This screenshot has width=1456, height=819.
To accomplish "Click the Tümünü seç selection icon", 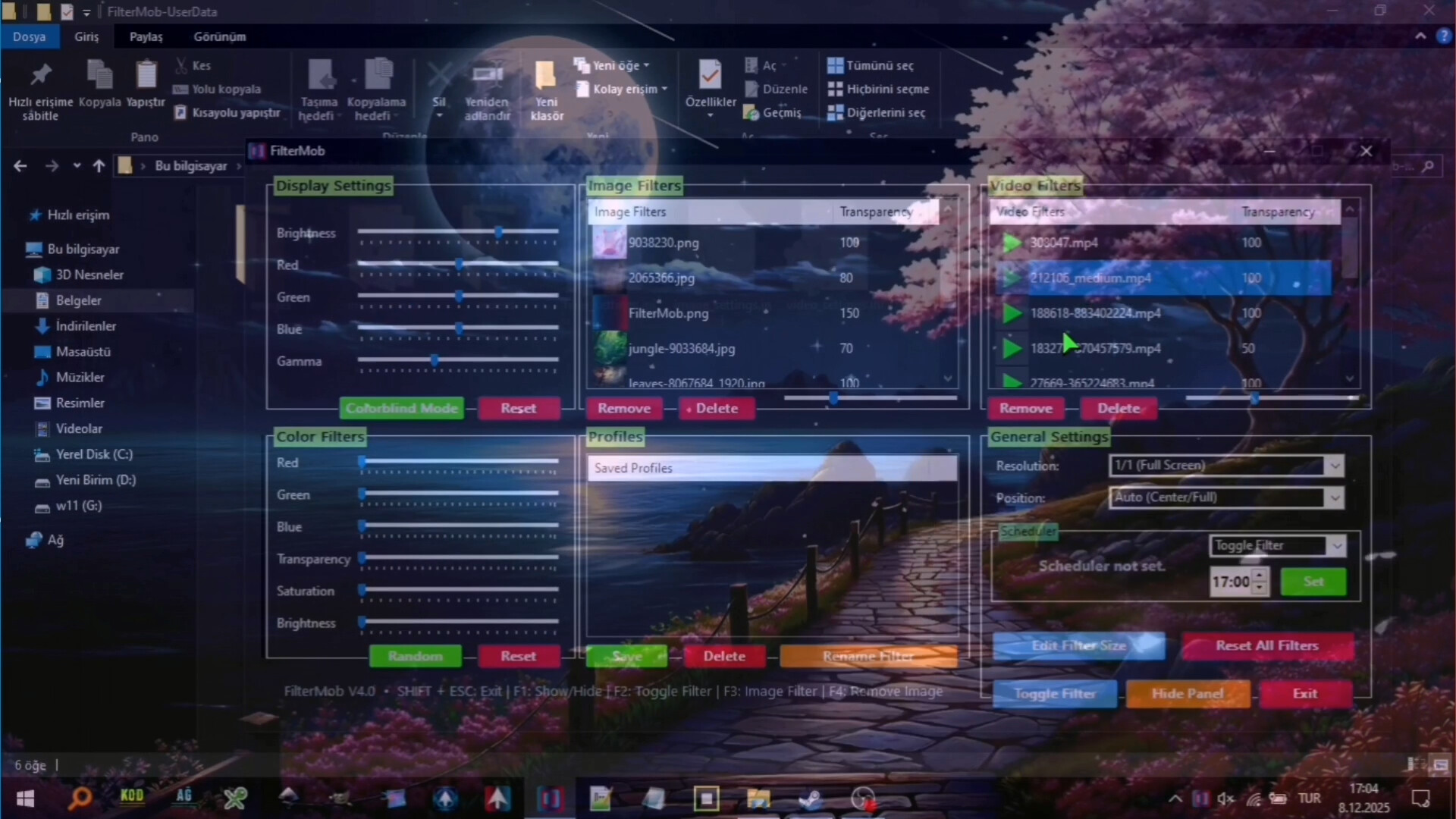I will click(836, 65).
